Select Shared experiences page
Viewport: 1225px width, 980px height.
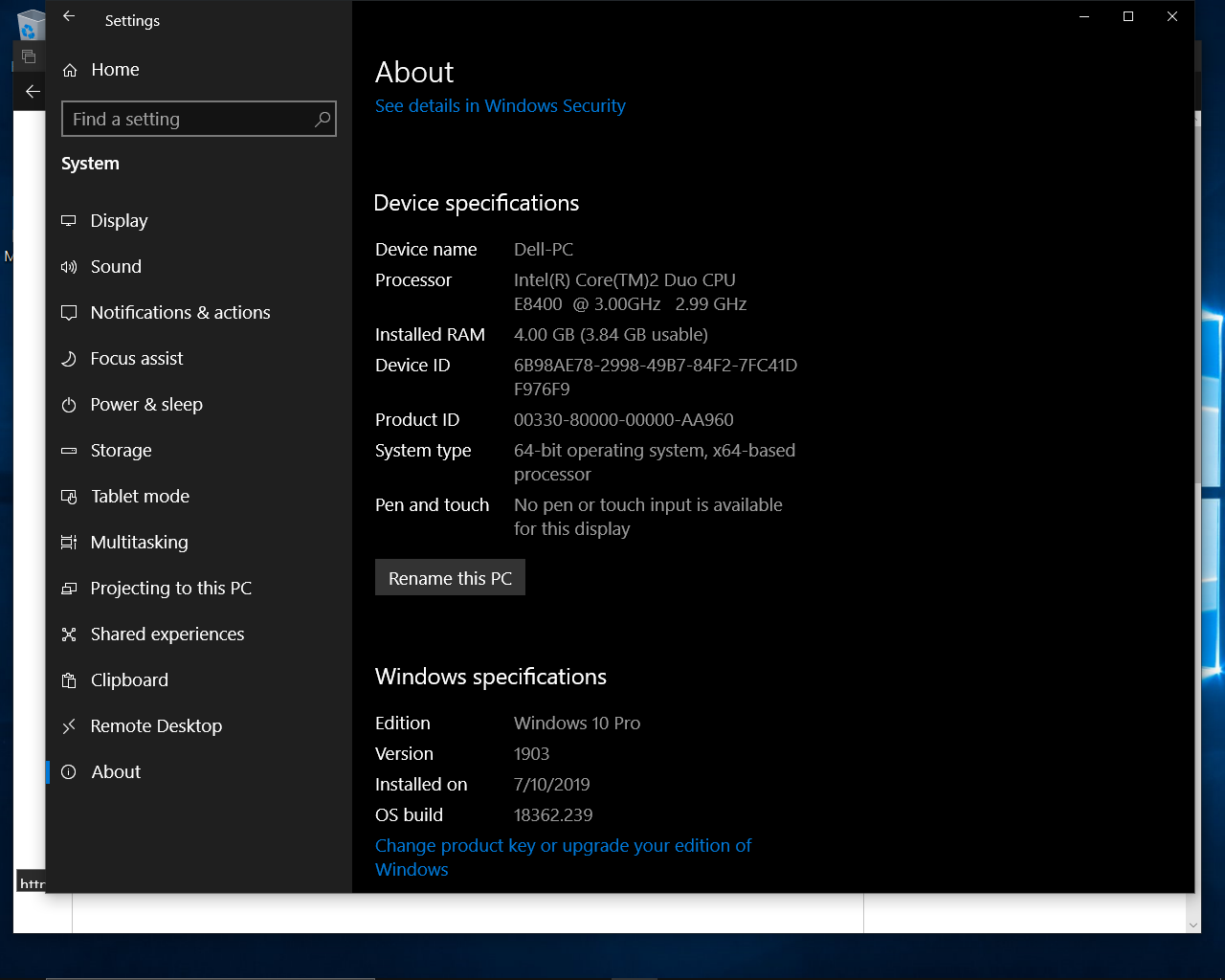pos(199,635)
